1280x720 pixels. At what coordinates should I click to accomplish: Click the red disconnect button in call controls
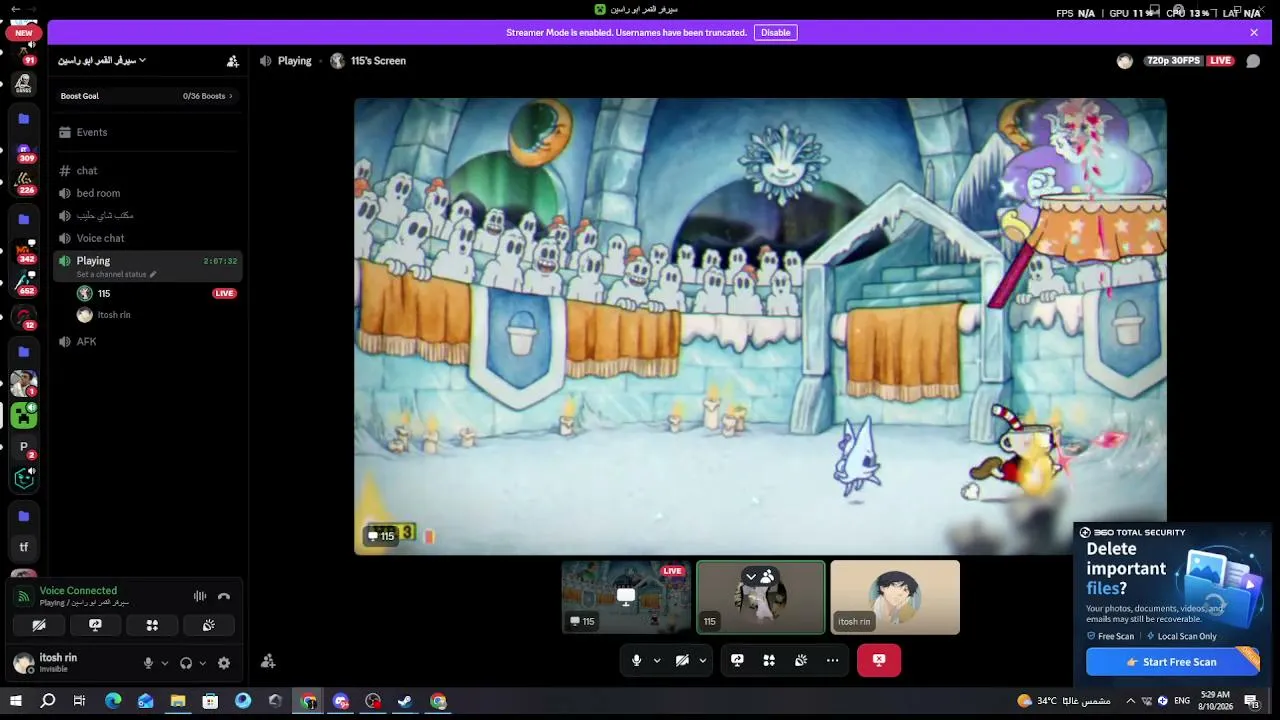point(879,660)
